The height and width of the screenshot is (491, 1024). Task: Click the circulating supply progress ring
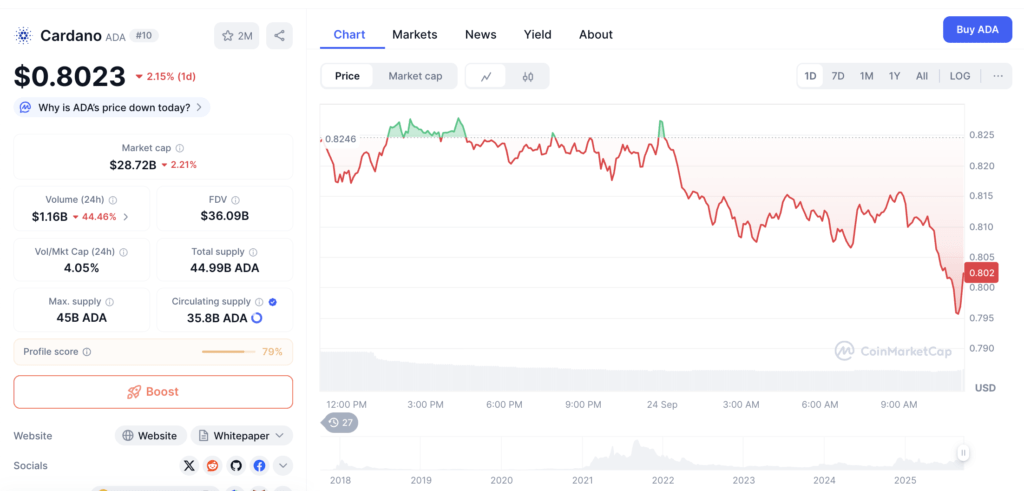pyautogui.click(x=257, y=318)
